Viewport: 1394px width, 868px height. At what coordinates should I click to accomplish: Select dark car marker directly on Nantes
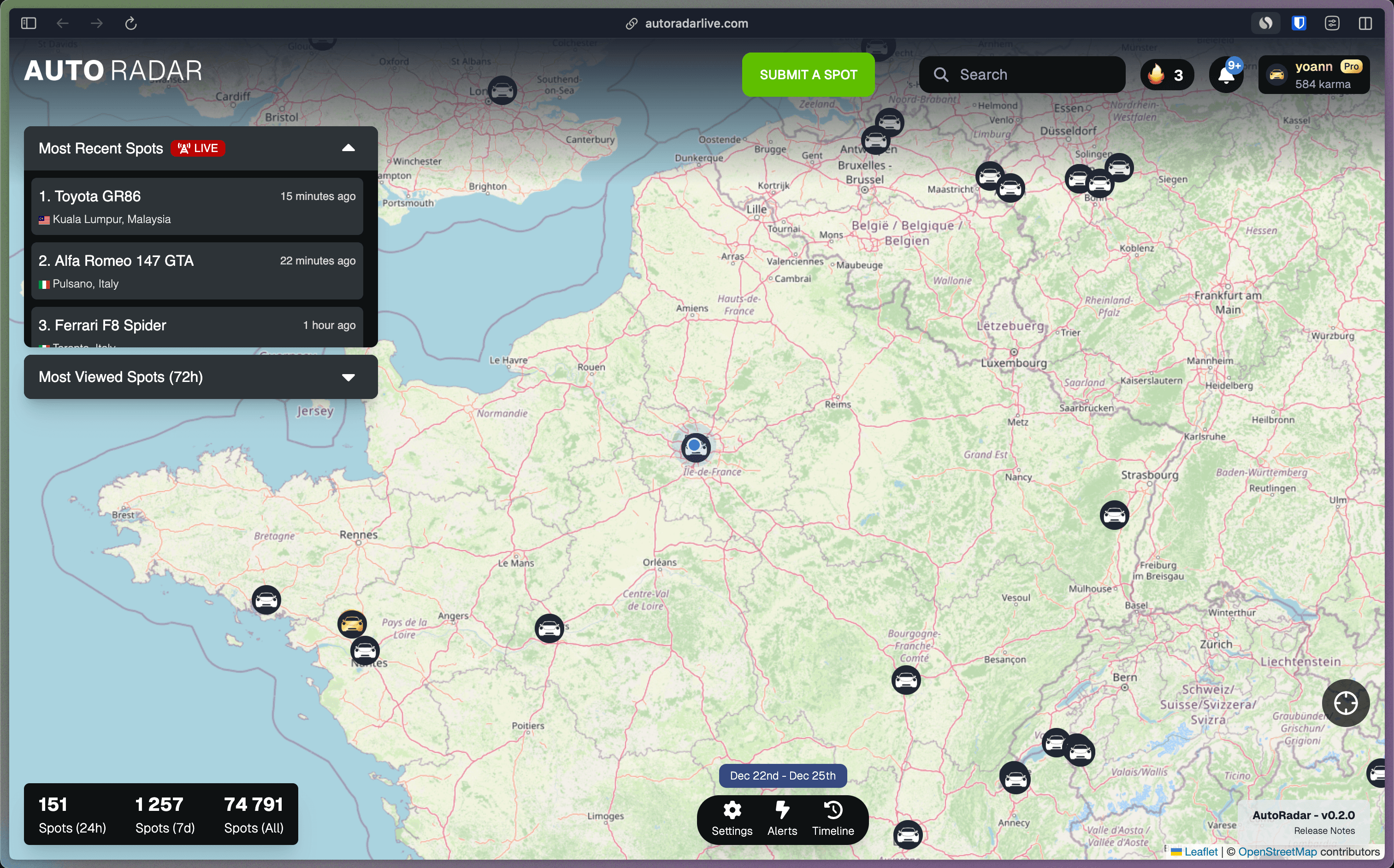pos(365,651)
